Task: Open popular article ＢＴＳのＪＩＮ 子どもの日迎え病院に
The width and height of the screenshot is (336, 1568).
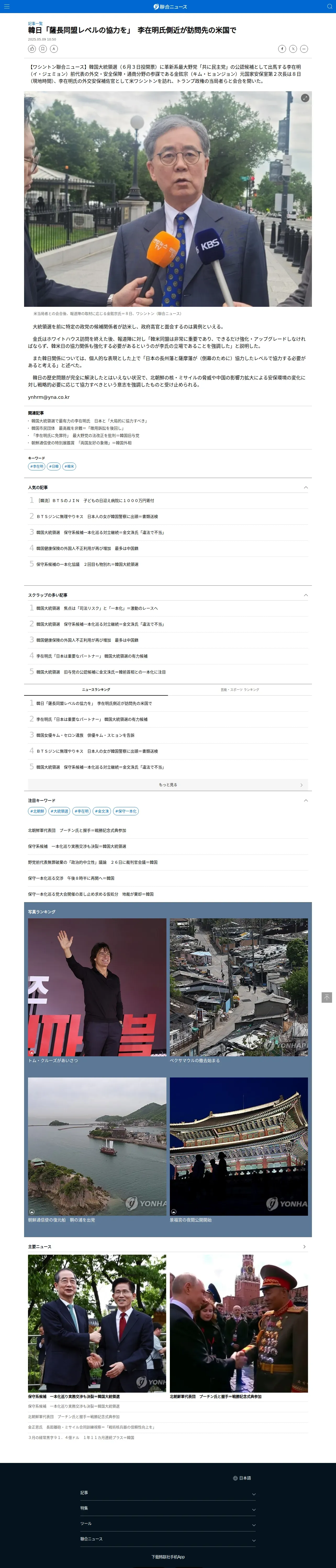Action: point(96,500)
